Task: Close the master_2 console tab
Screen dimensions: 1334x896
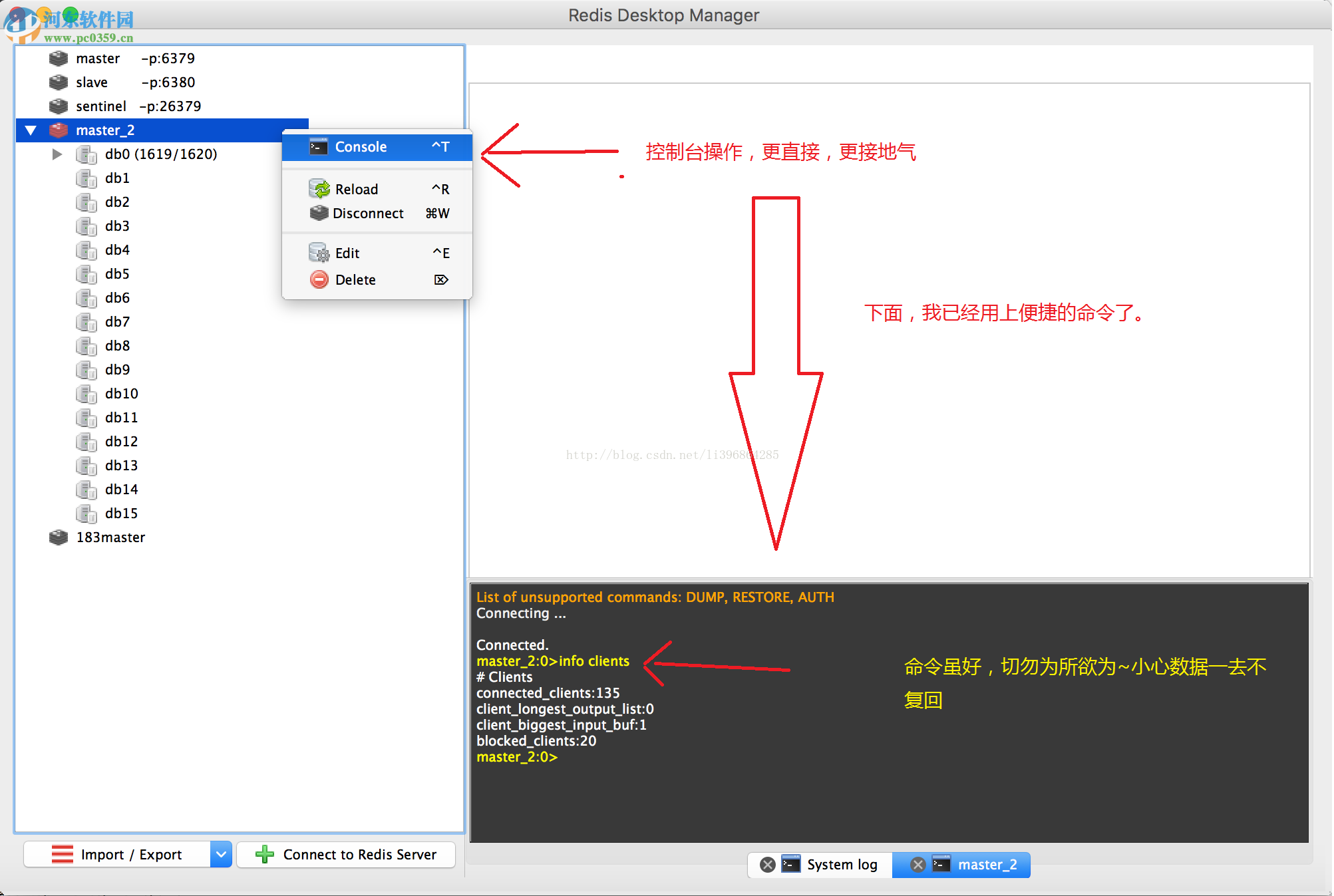Action: tap(917, 865)
